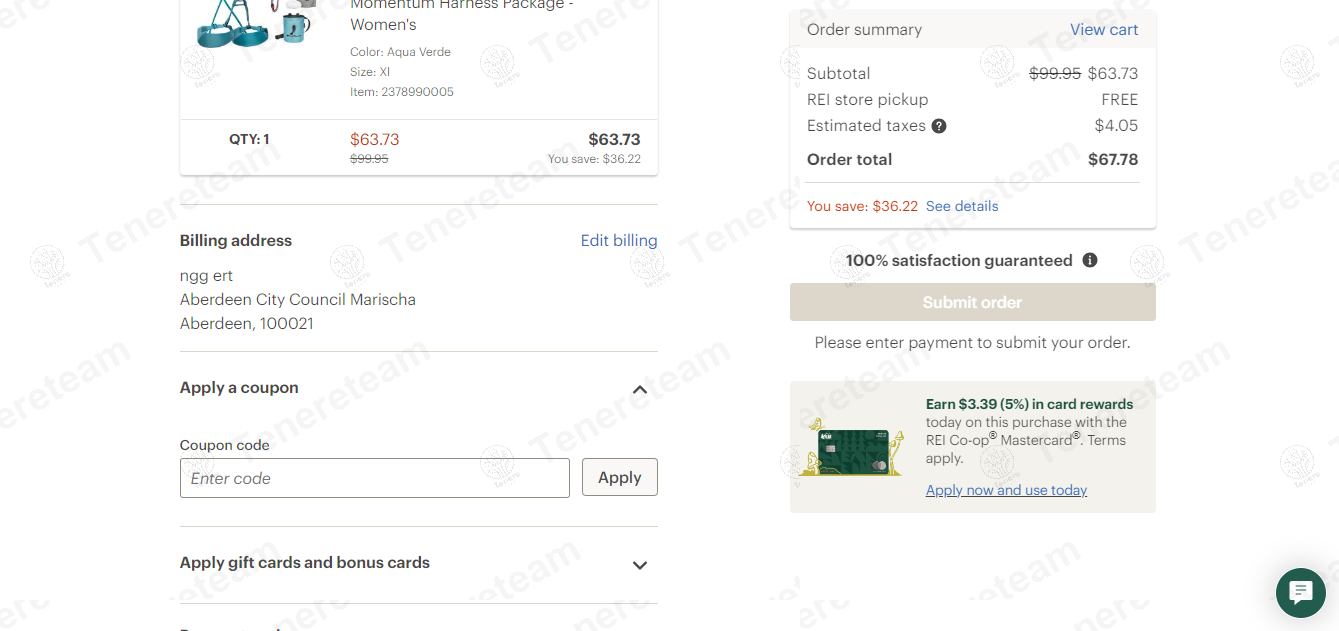Click the Apply a coupon heading

[239, 388]
